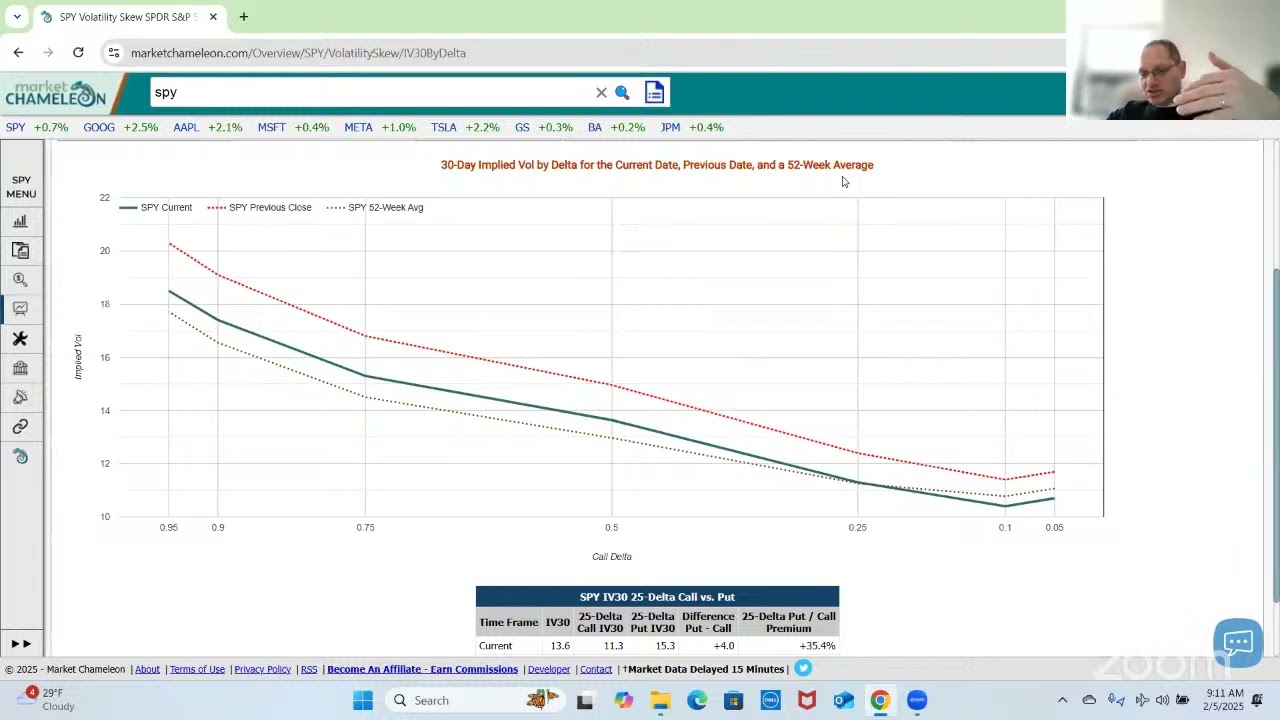Open the MSFT +0.4% ticker link

point(293,127)
